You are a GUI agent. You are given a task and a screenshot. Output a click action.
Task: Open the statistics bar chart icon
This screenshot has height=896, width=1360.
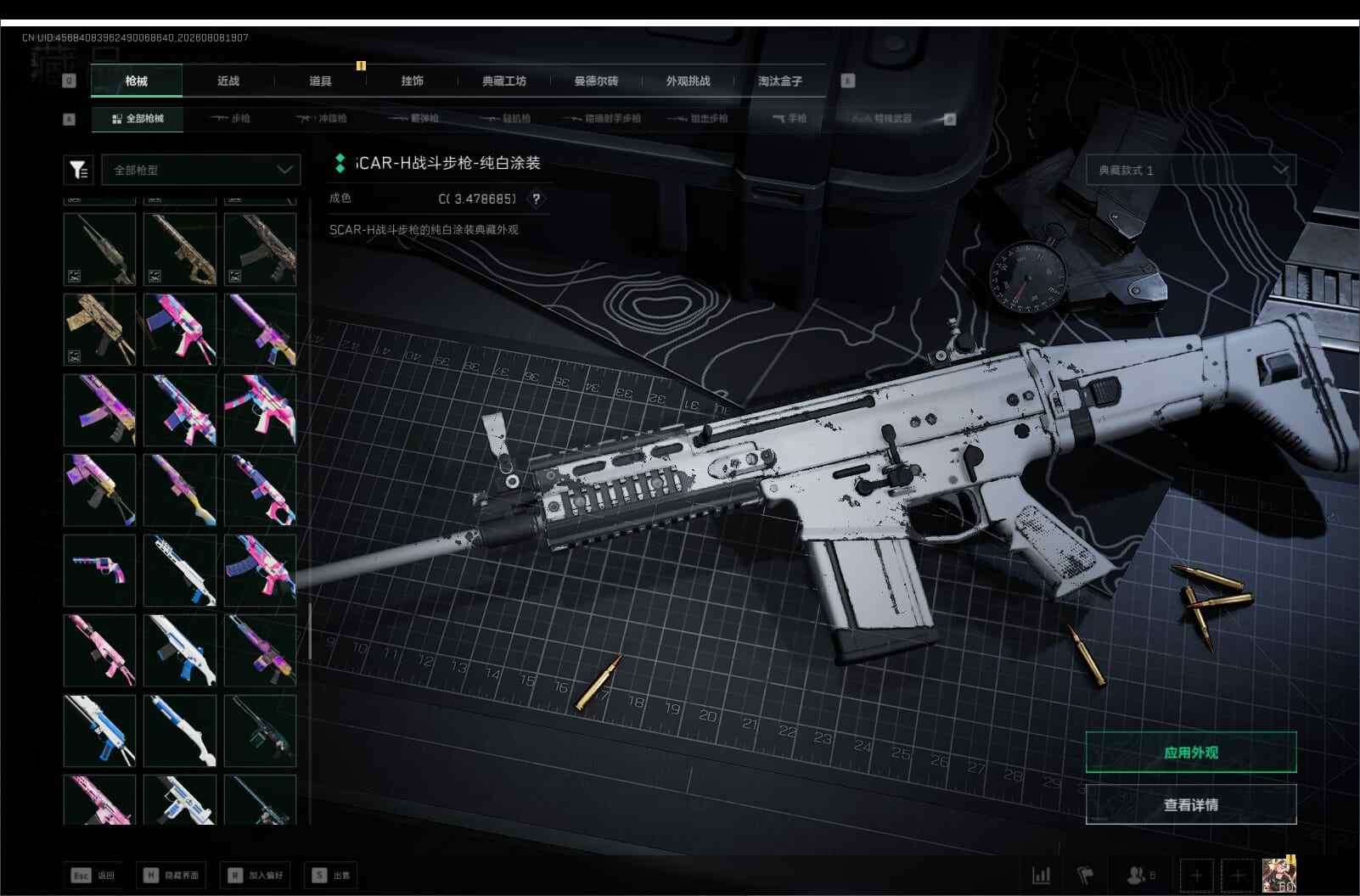pos(1041,875)
